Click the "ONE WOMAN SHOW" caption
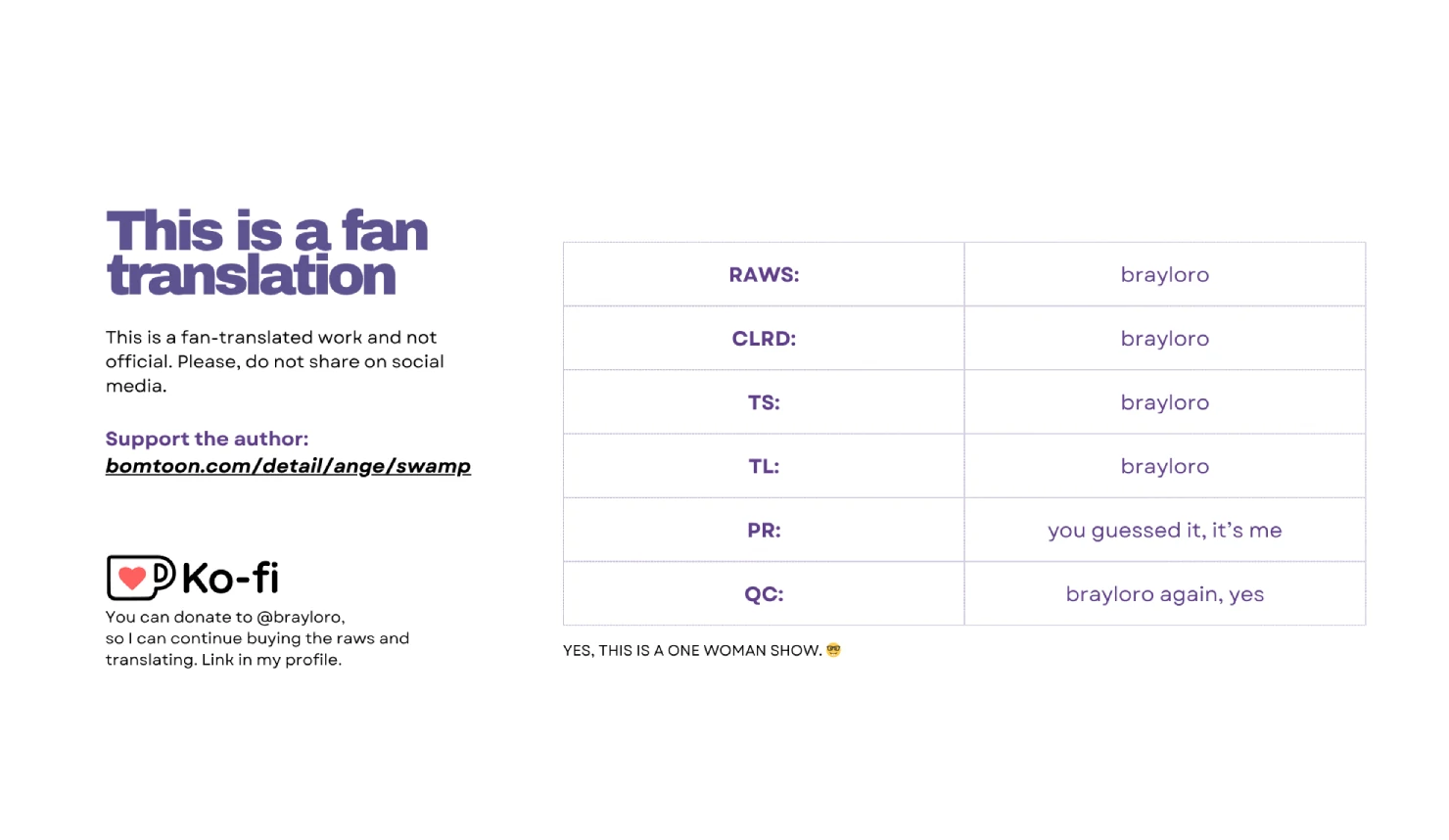The width and height of the screenshot is (1449, 840). coord(692,651)
